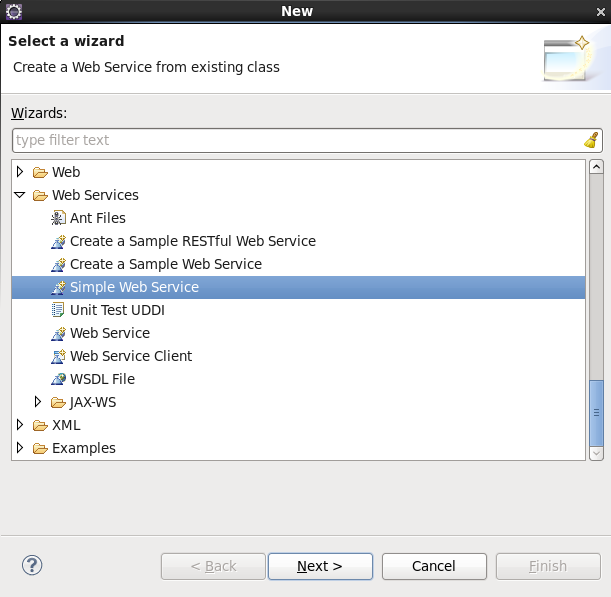The height and width of the screenshot is (597, 611).
Task: Click the JAX-WS folder icon
Action: [58, 402]
